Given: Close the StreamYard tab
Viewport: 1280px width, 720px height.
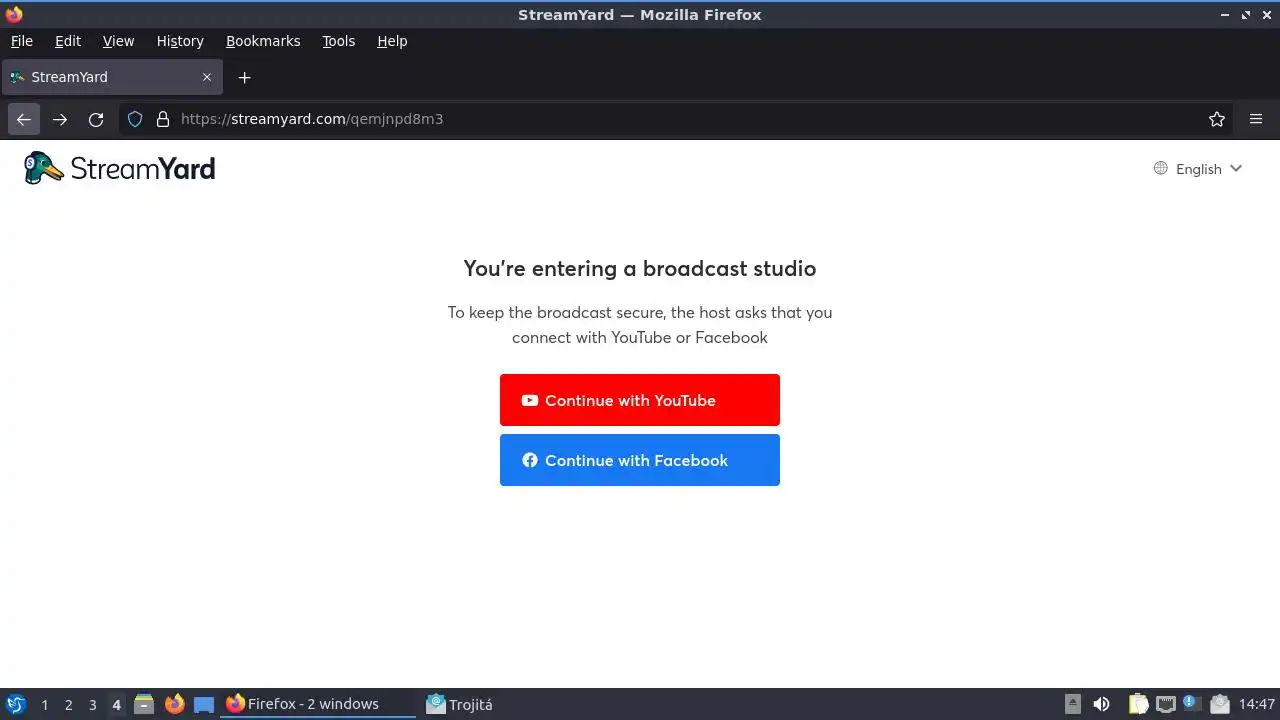Looking at the screenshot, I should tap(207, 77).
